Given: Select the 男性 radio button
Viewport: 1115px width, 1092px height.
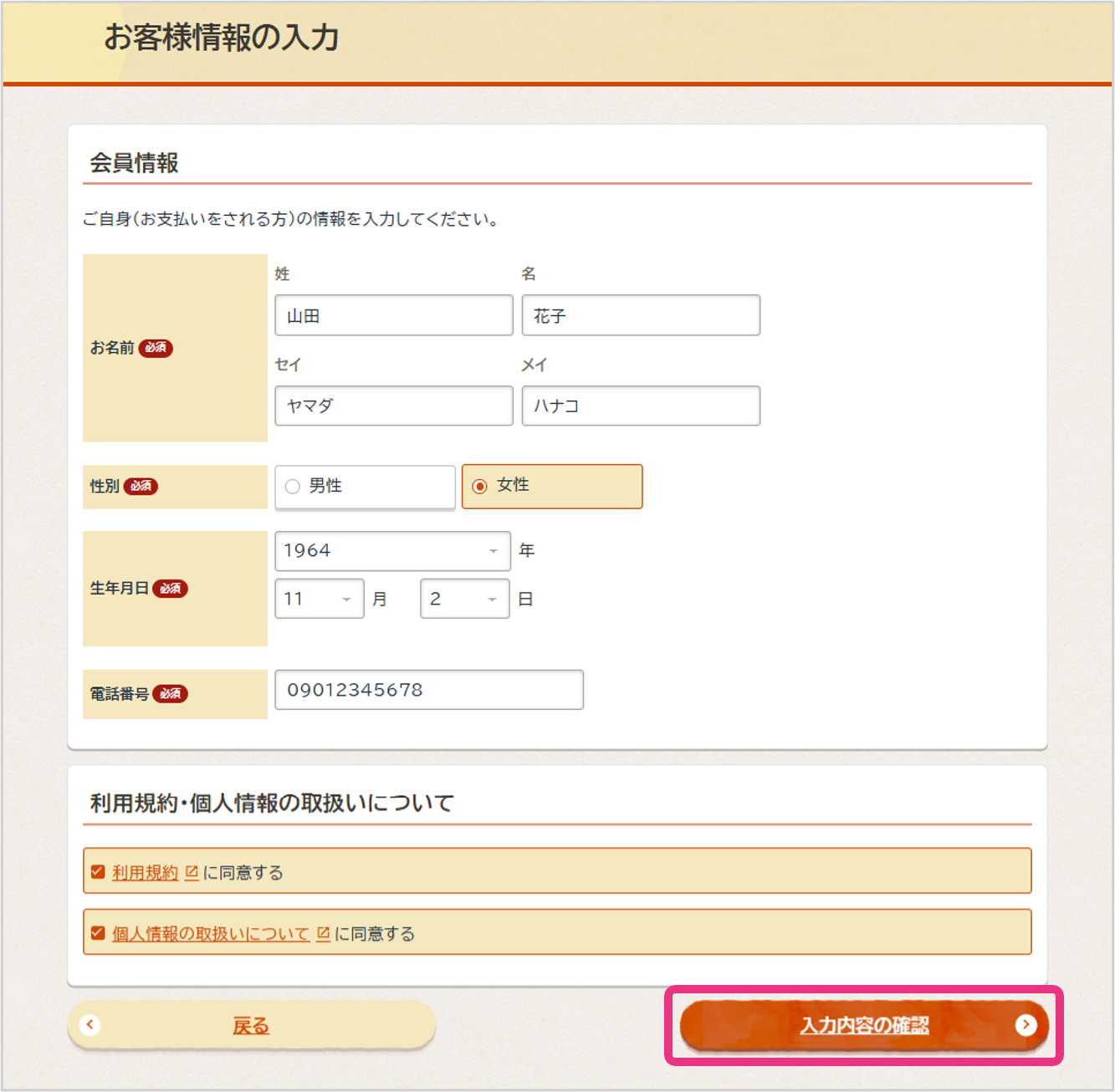Looking at the screenshot, I should [293, 487].
